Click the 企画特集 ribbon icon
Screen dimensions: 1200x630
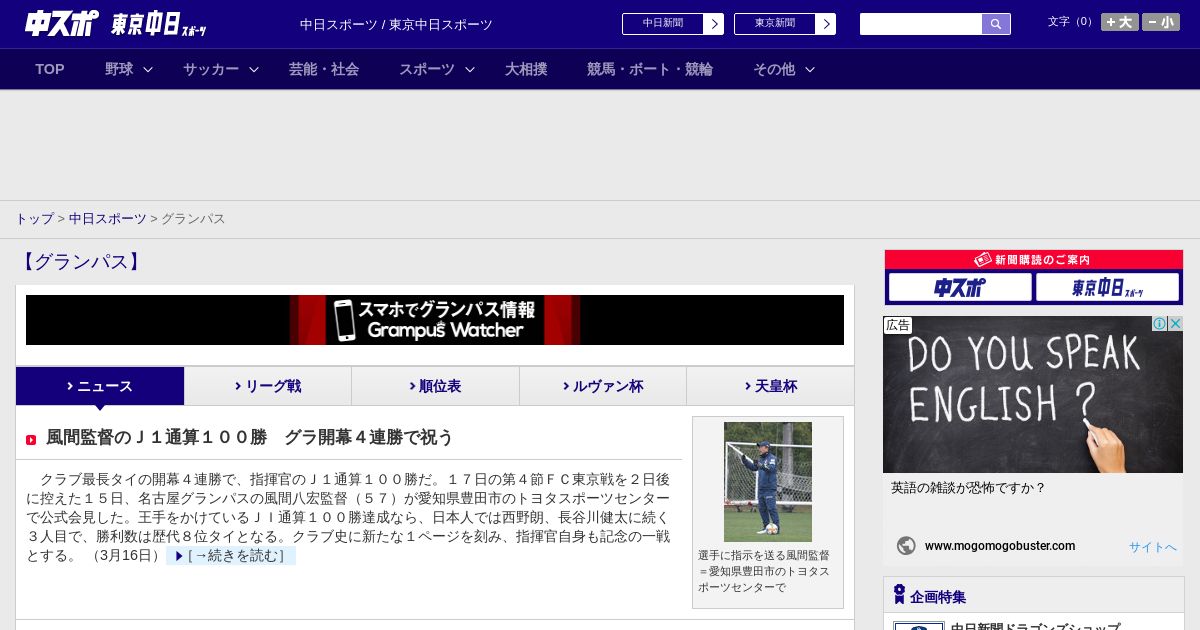pyautogui.click(x=899, y=595)
